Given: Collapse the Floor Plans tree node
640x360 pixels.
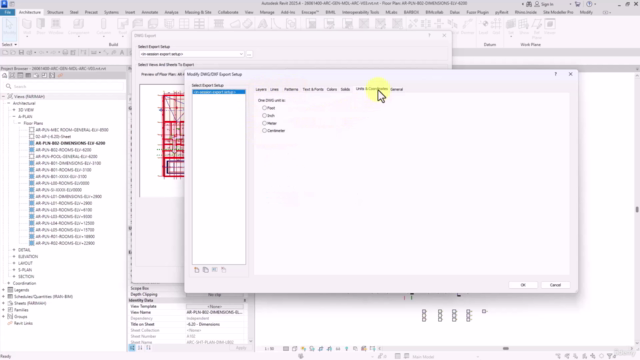Looking at the screenshot, I should click(x=19, y=123).
